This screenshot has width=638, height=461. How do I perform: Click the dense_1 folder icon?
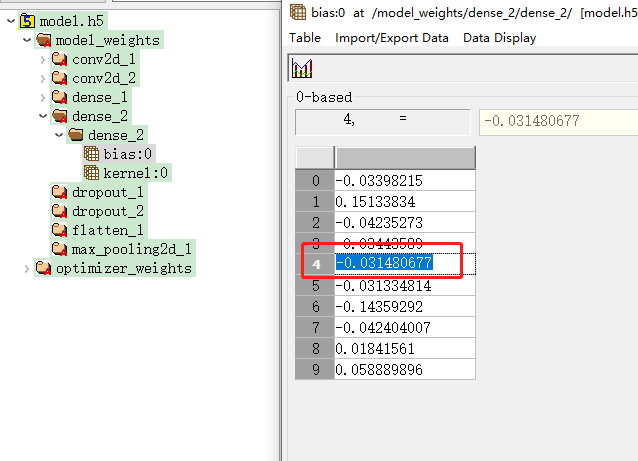[x=59, y=97]
